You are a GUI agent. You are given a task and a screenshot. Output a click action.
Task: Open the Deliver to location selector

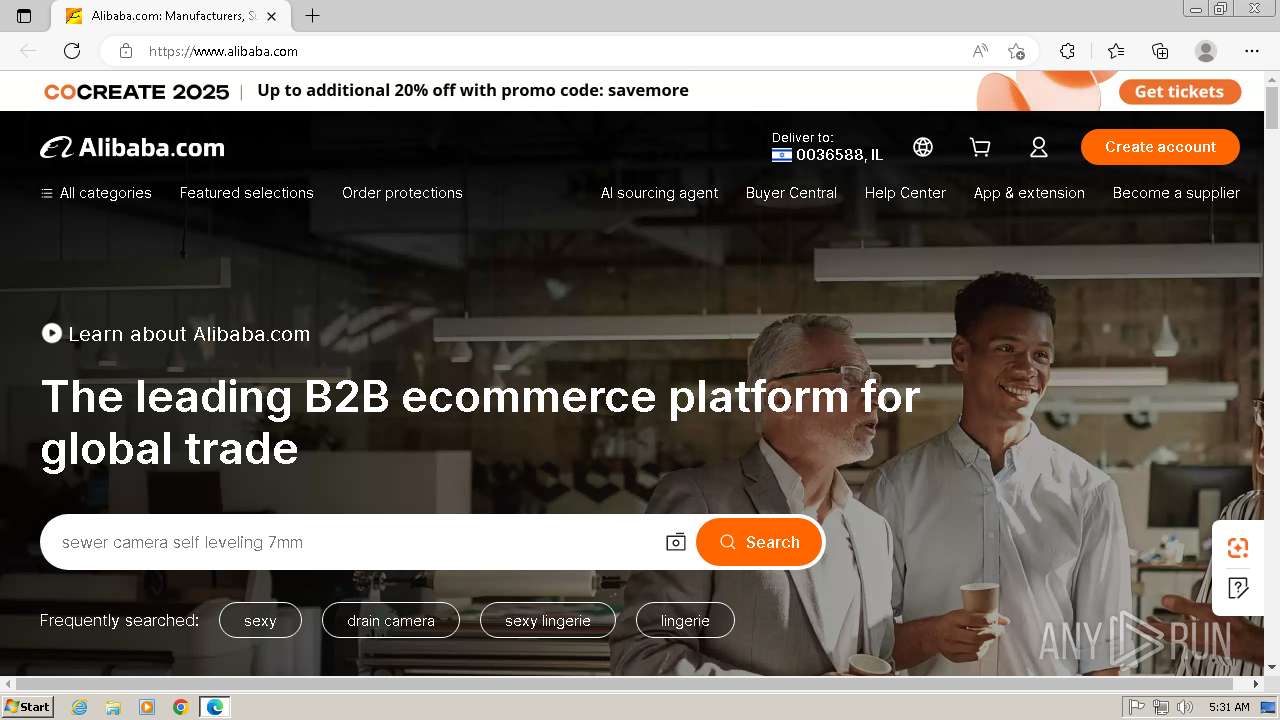(827, 147)
